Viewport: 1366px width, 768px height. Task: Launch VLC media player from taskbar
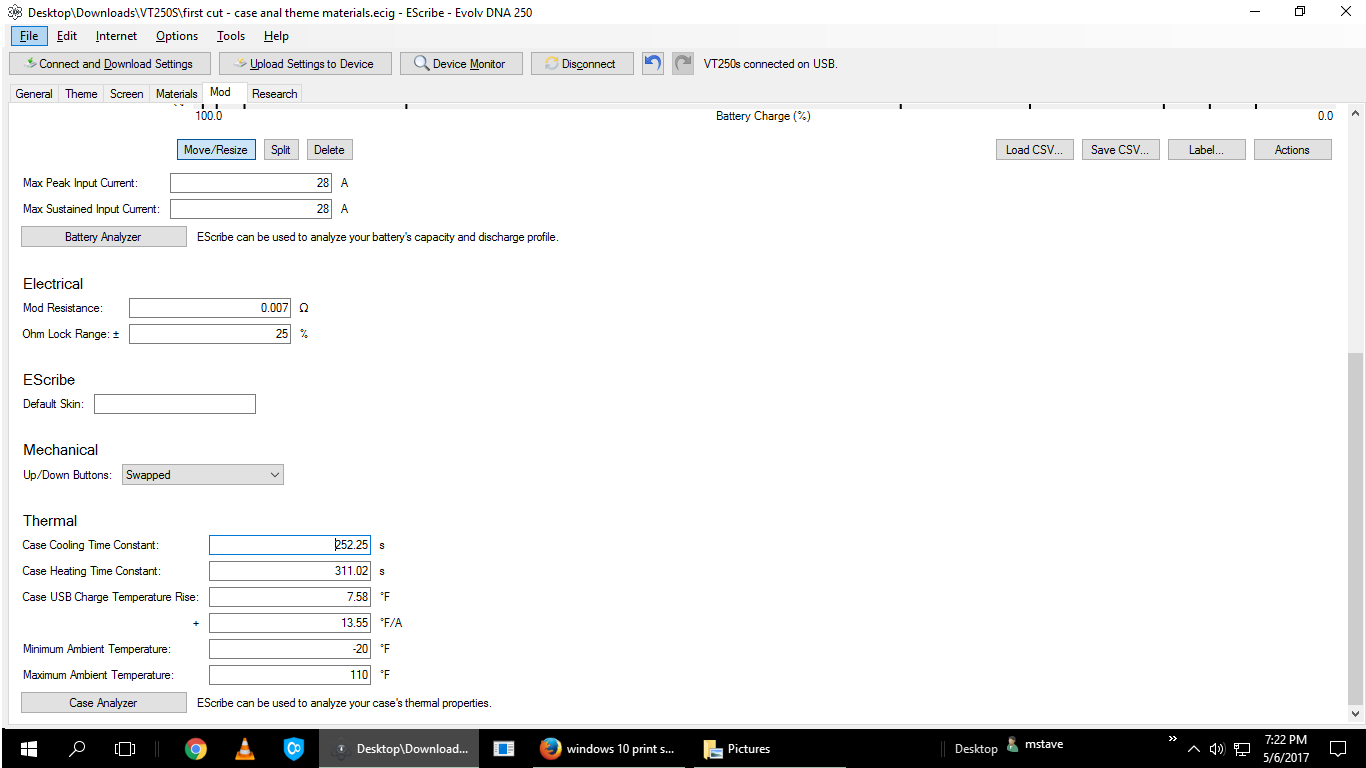tap(244, 748)
